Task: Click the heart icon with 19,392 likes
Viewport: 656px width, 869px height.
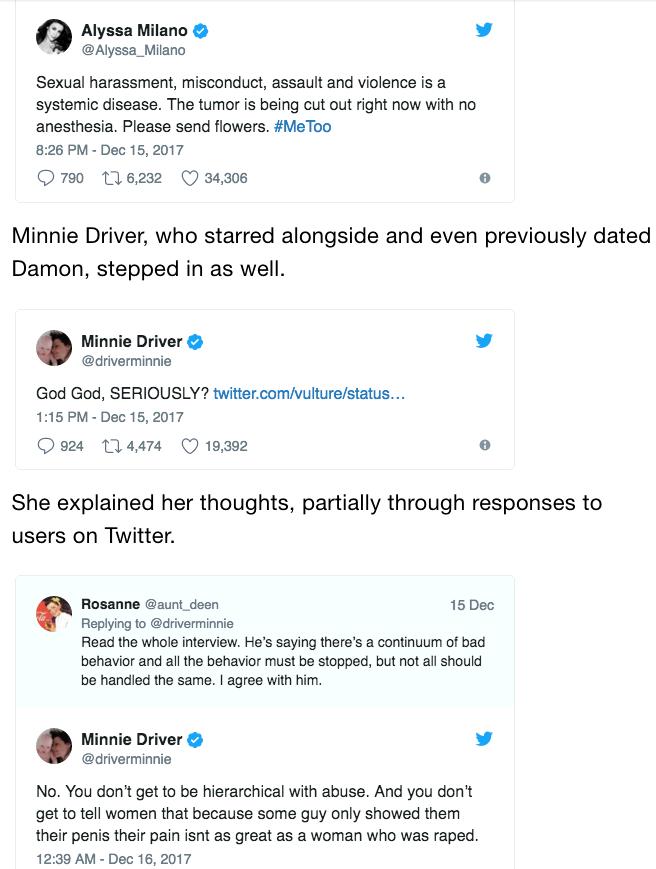Action: coord(189,446)
